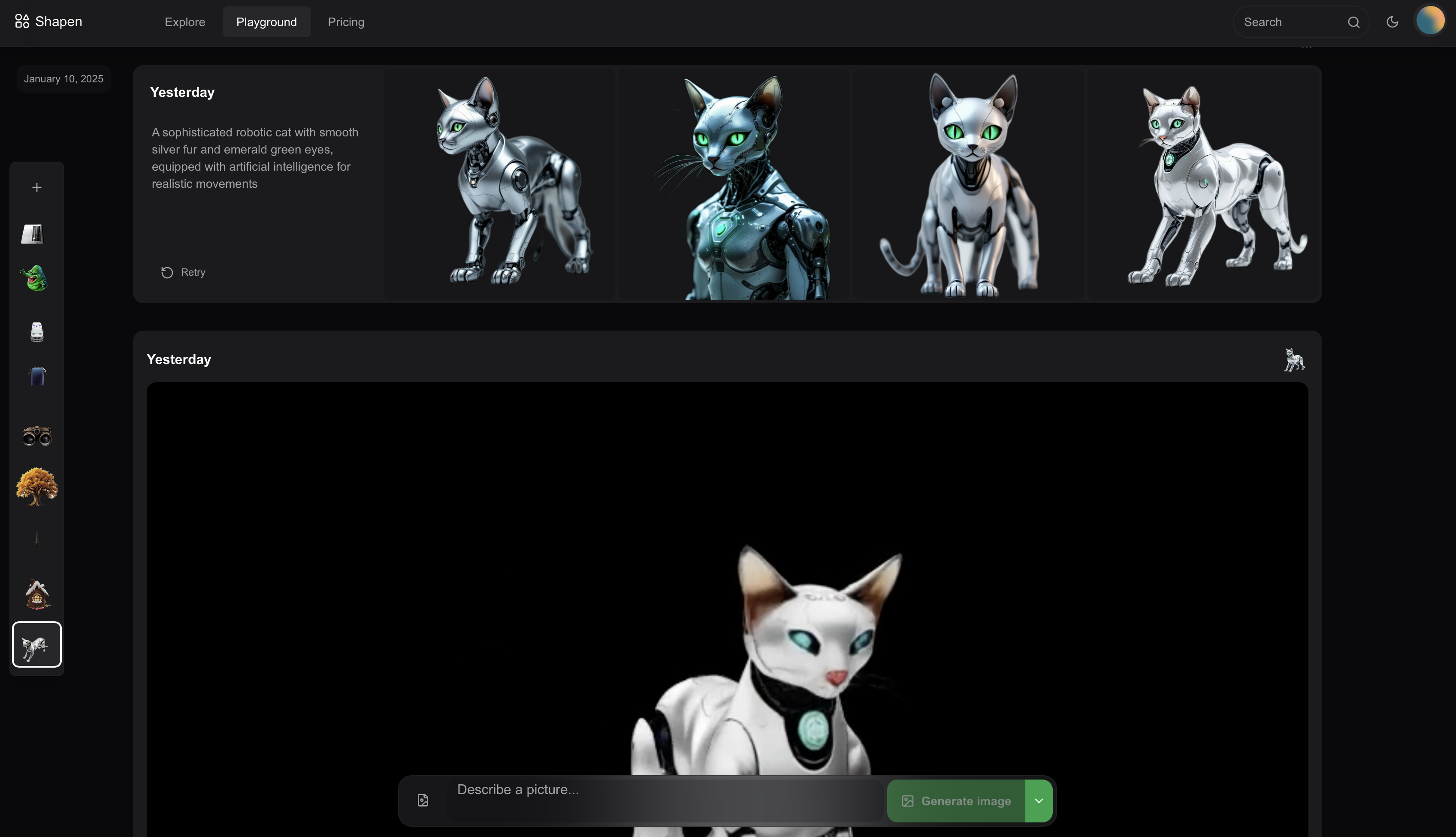Image resolution: width=1456 pixels, height=837 pixels.
Task: Click the January 10, 2025 date label
Action: pos(63,79)
